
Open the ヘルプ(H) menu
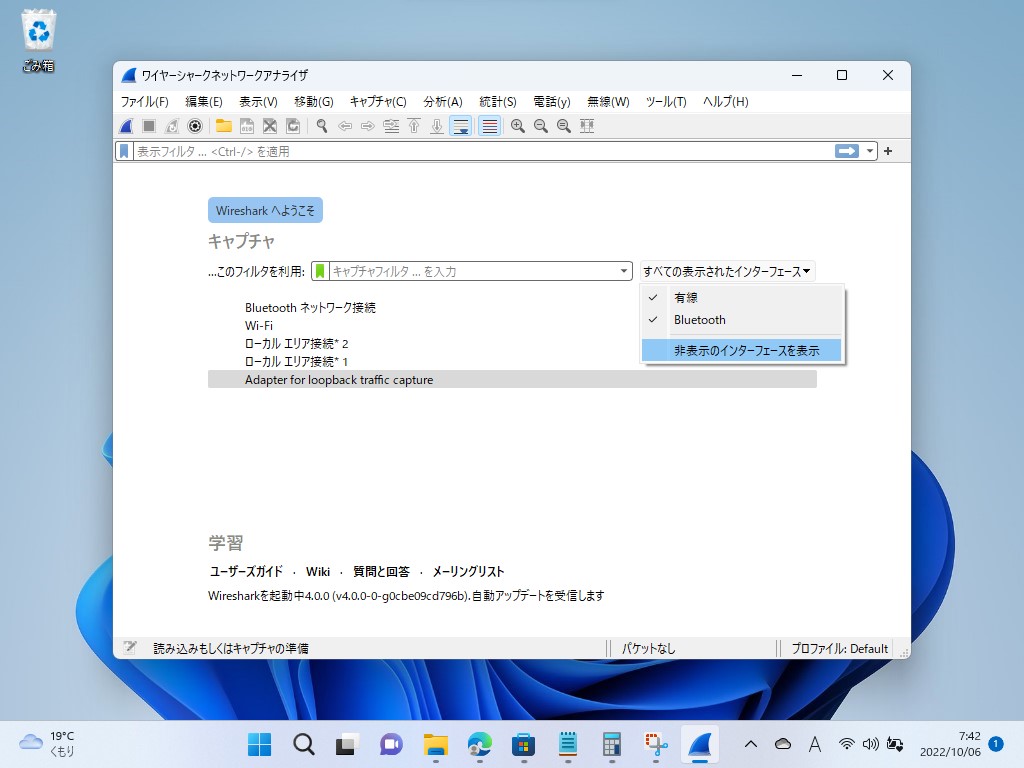coord(726,102)
